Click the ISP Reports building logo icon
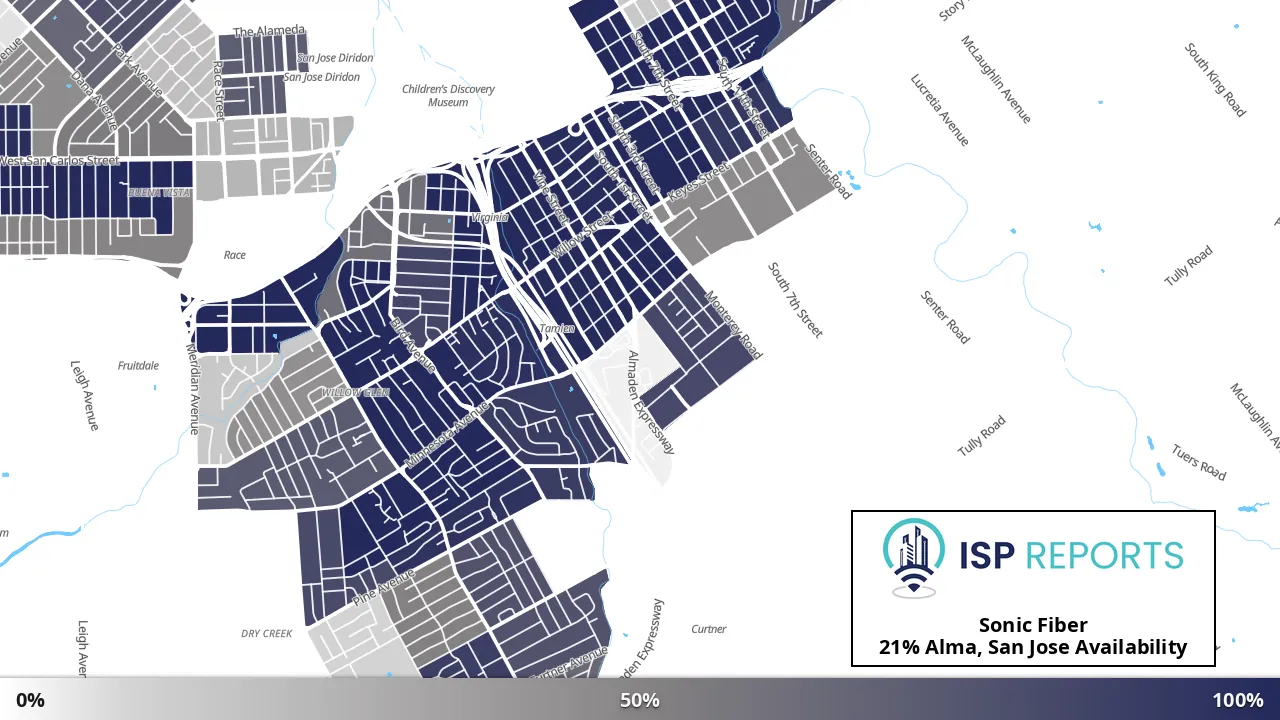This screenshot has height=720, width=1280. 913,558
